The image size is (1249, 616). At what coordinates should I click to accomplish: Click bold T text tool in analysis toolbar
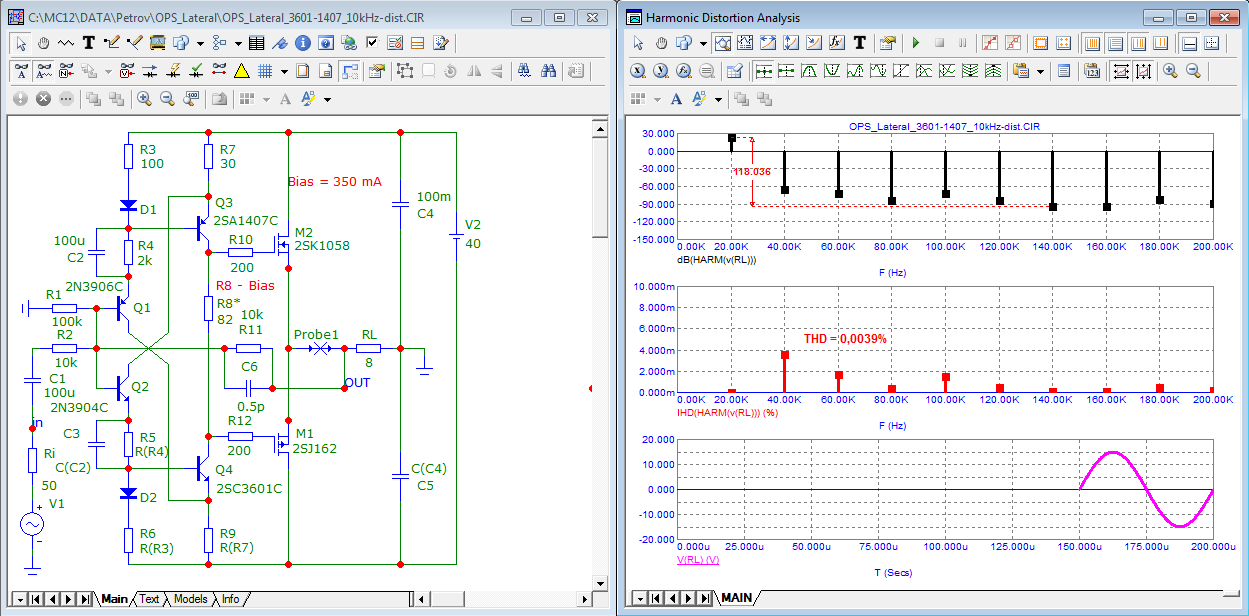[x=859, y=43]
